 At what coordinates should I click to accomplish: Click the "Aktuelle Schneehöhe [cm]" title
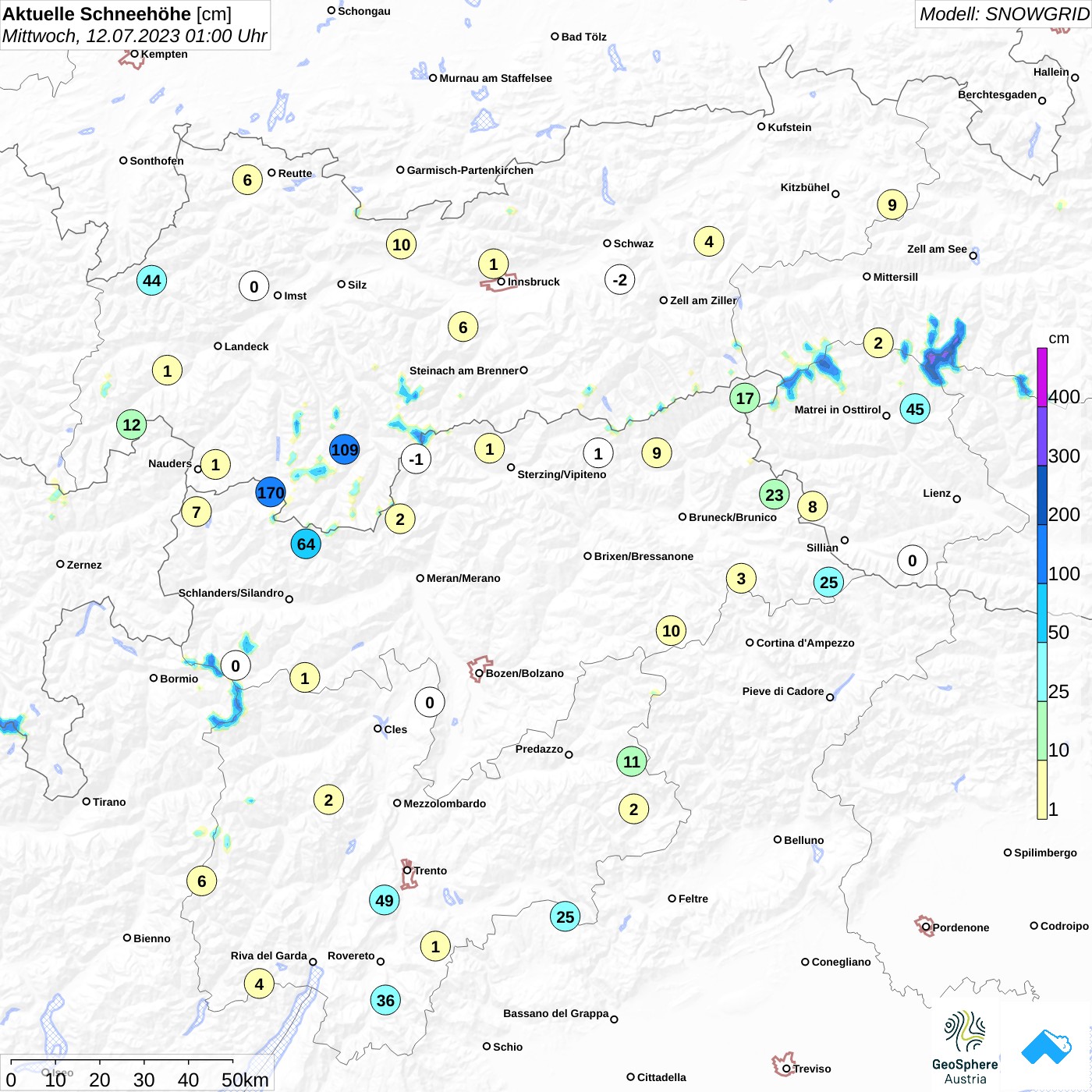117,14
